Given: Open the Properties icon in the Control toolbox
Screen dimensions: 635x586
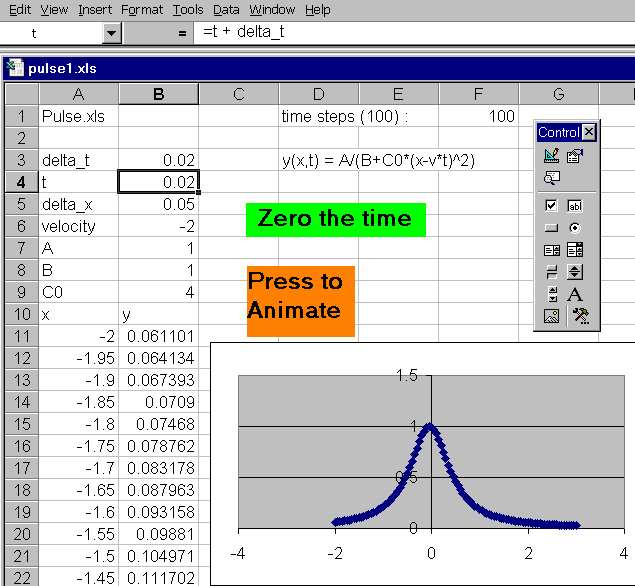Looking at the screenshot, I should coord(575,156).
